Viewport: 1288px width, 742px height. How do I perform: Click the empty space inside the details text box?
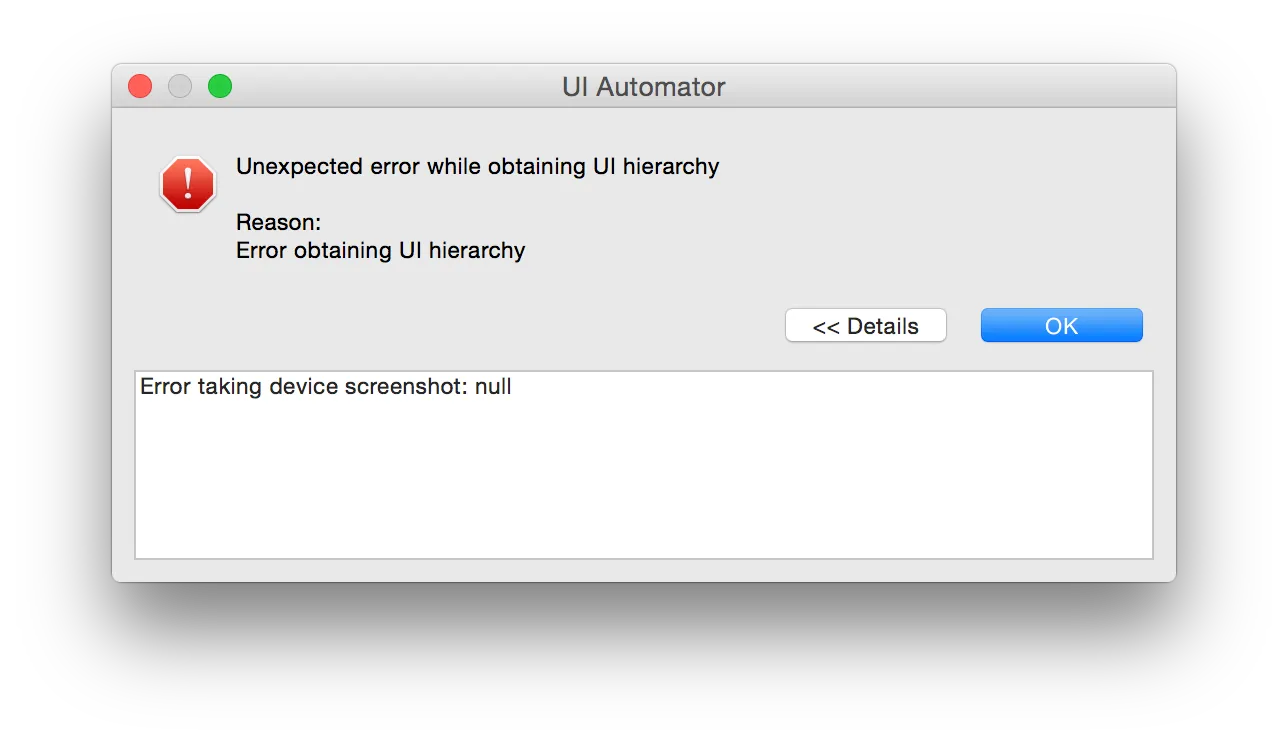(x=643, y=480)
